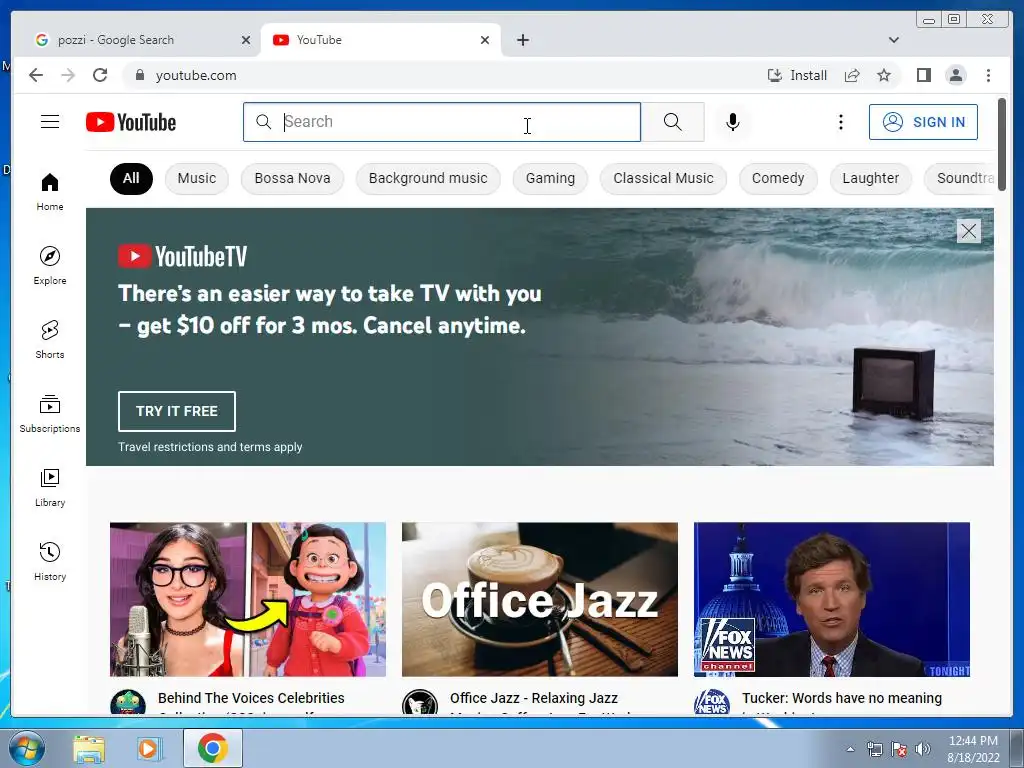Select the Laughter chip

click(871, 178)
